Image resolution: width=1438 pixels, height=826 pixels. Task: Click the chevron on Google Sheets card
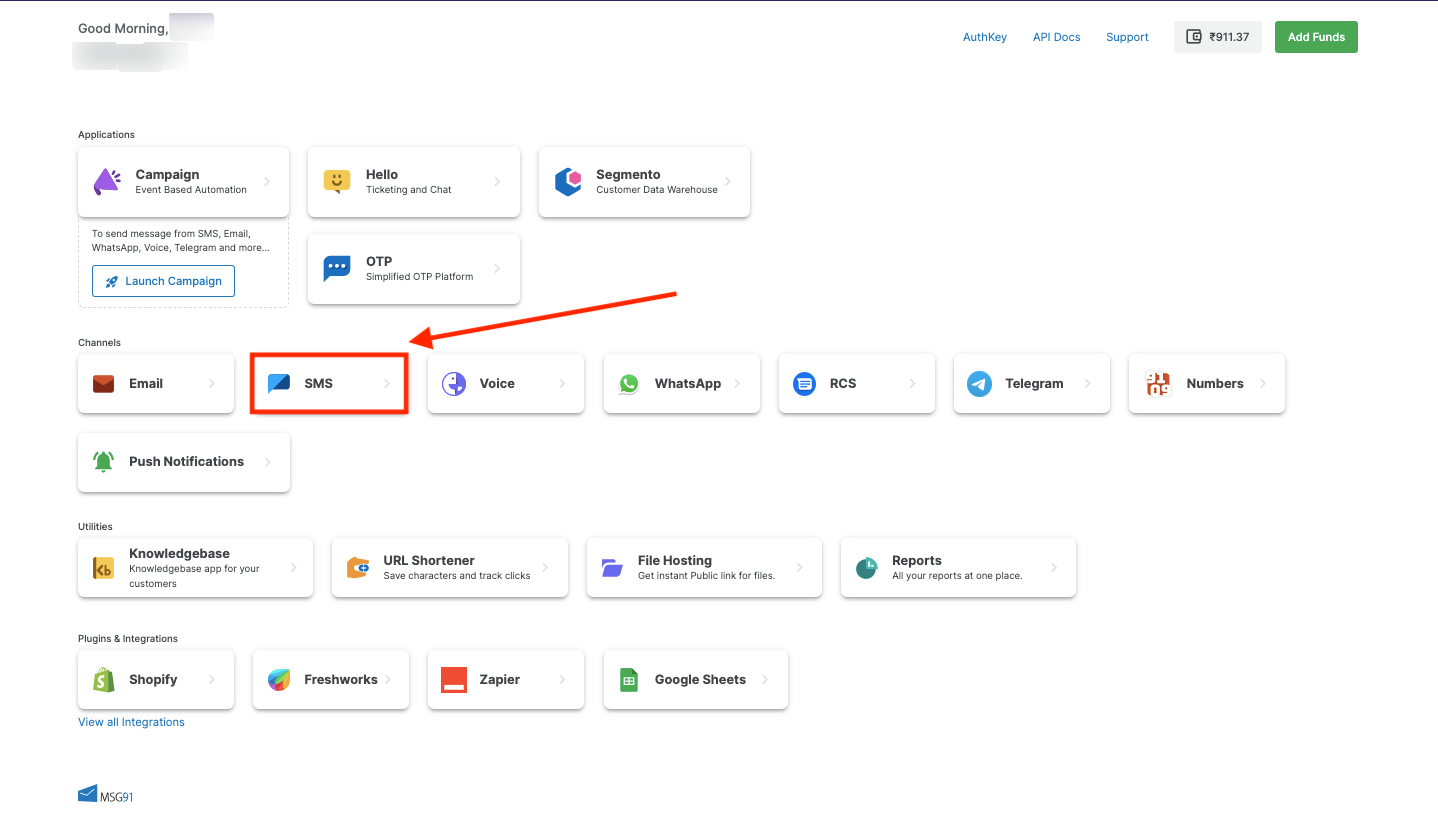(766, 680)
